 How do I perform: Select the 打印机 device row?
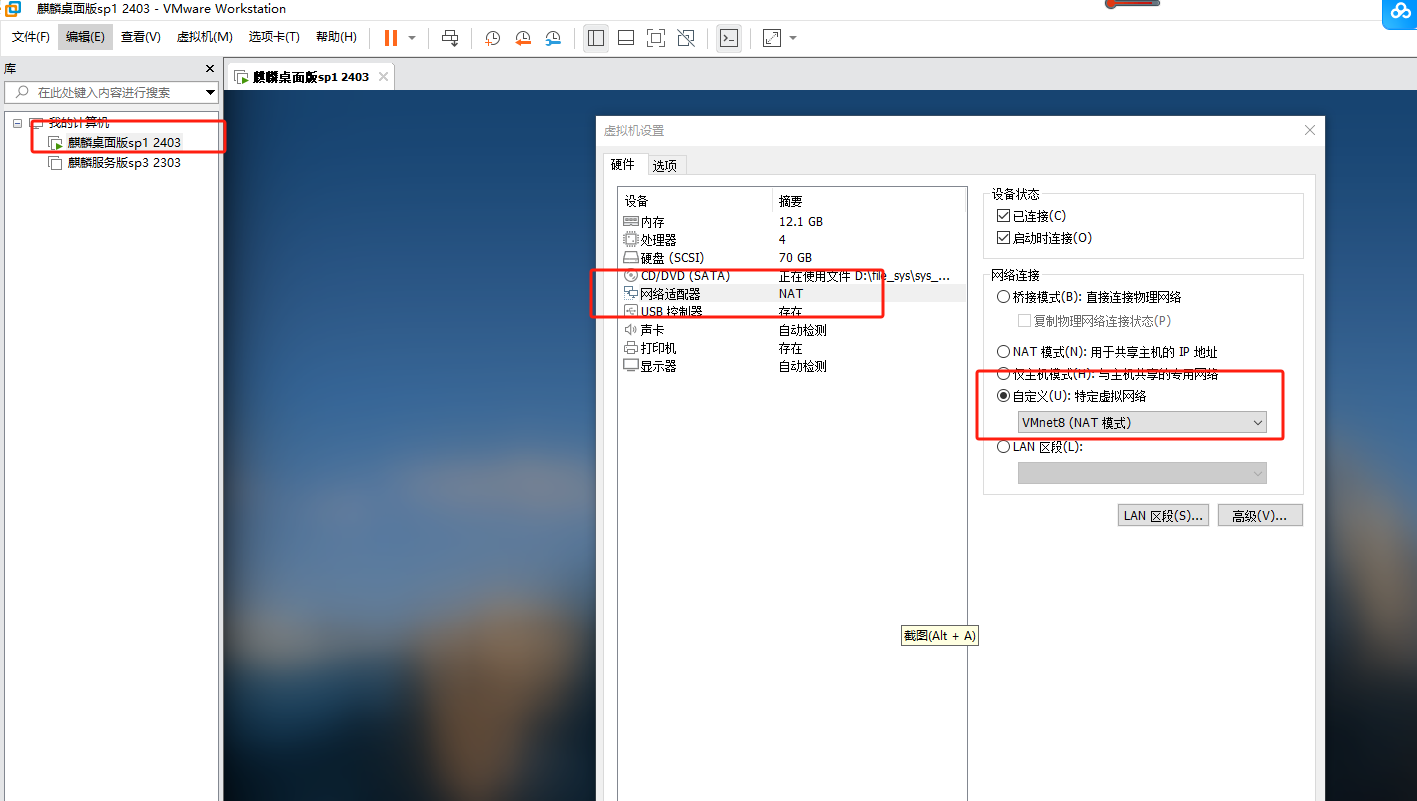(792, 348)
